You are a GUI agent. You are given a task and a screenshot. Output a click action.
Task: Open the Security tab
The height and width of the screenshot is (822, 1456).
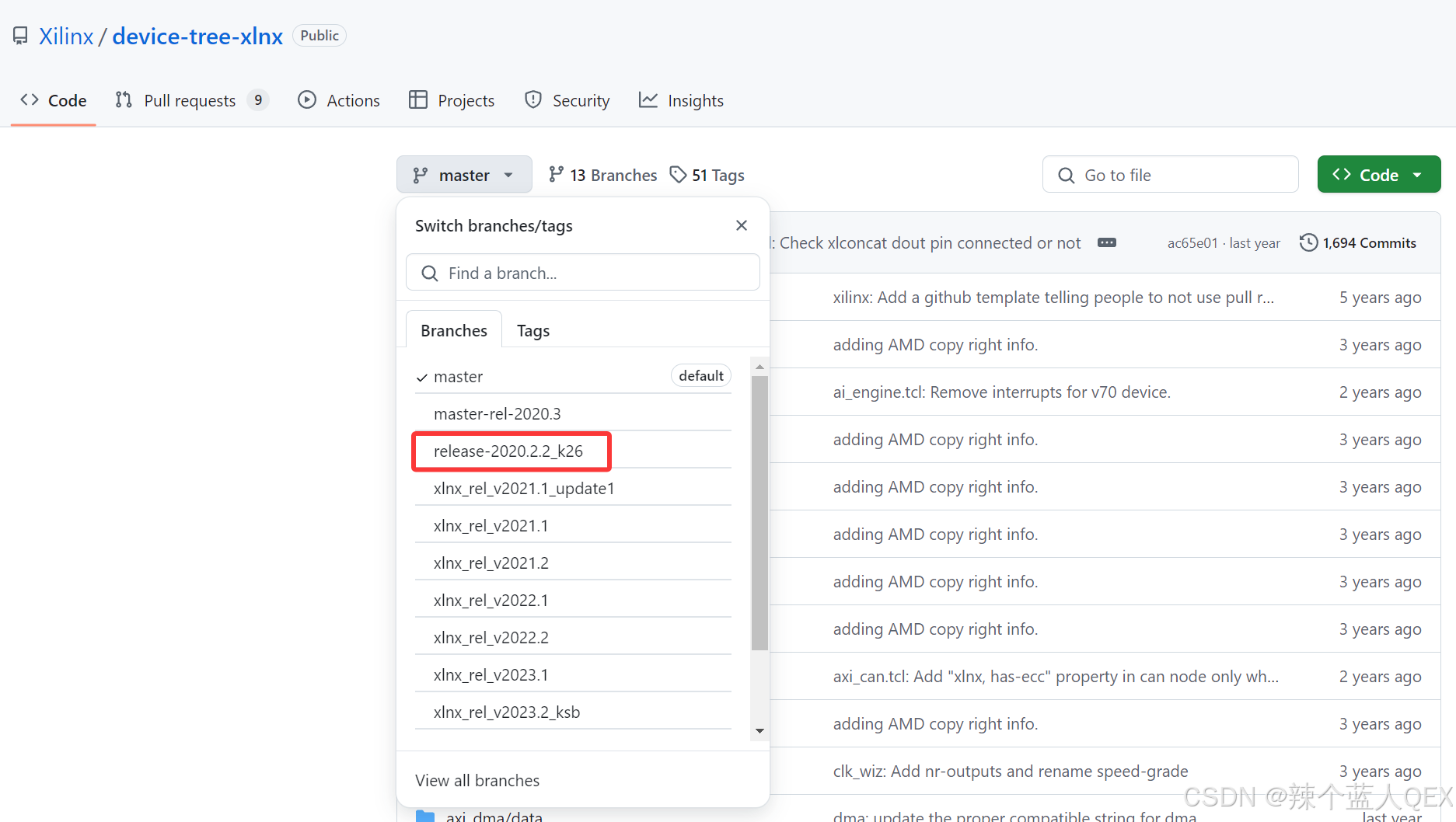tap(567, 100)
